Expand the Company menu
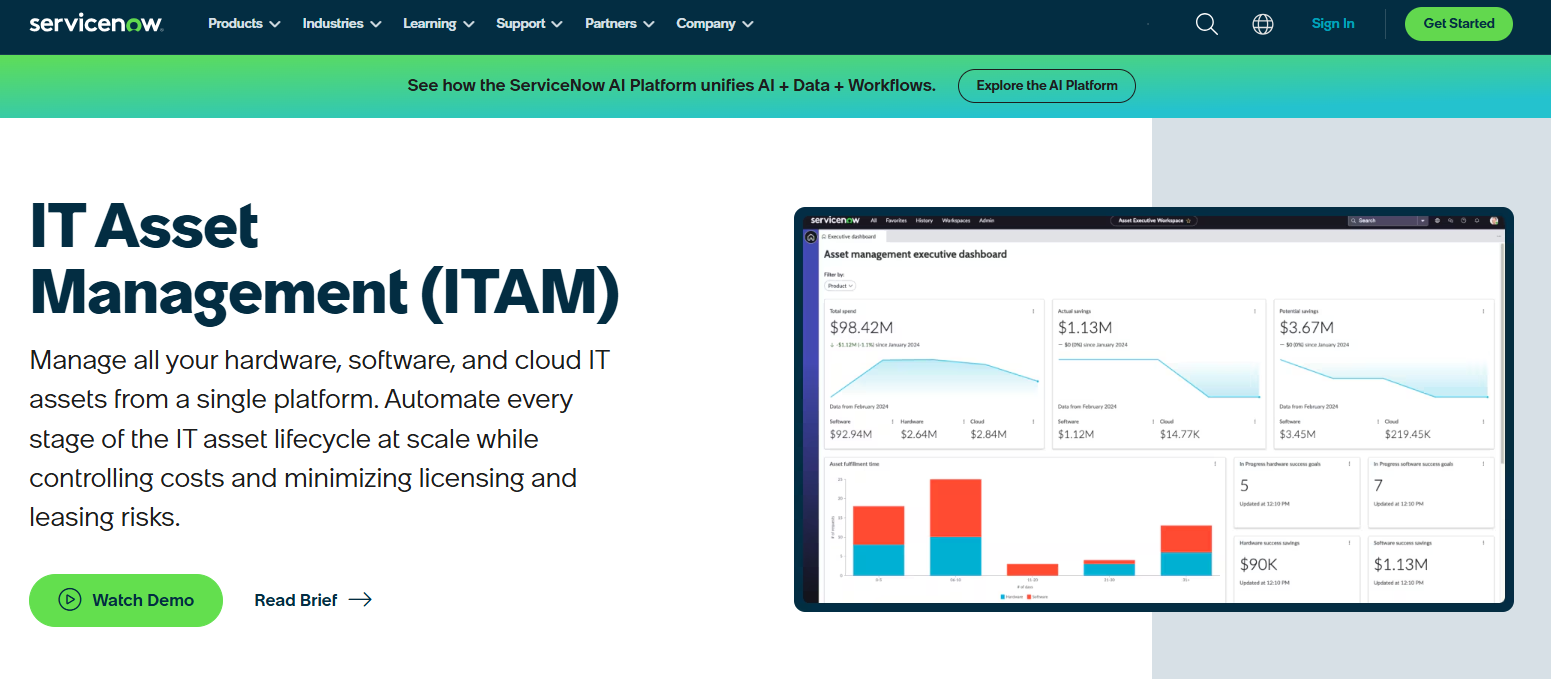The image size is (1551, 679). [715, 23]
